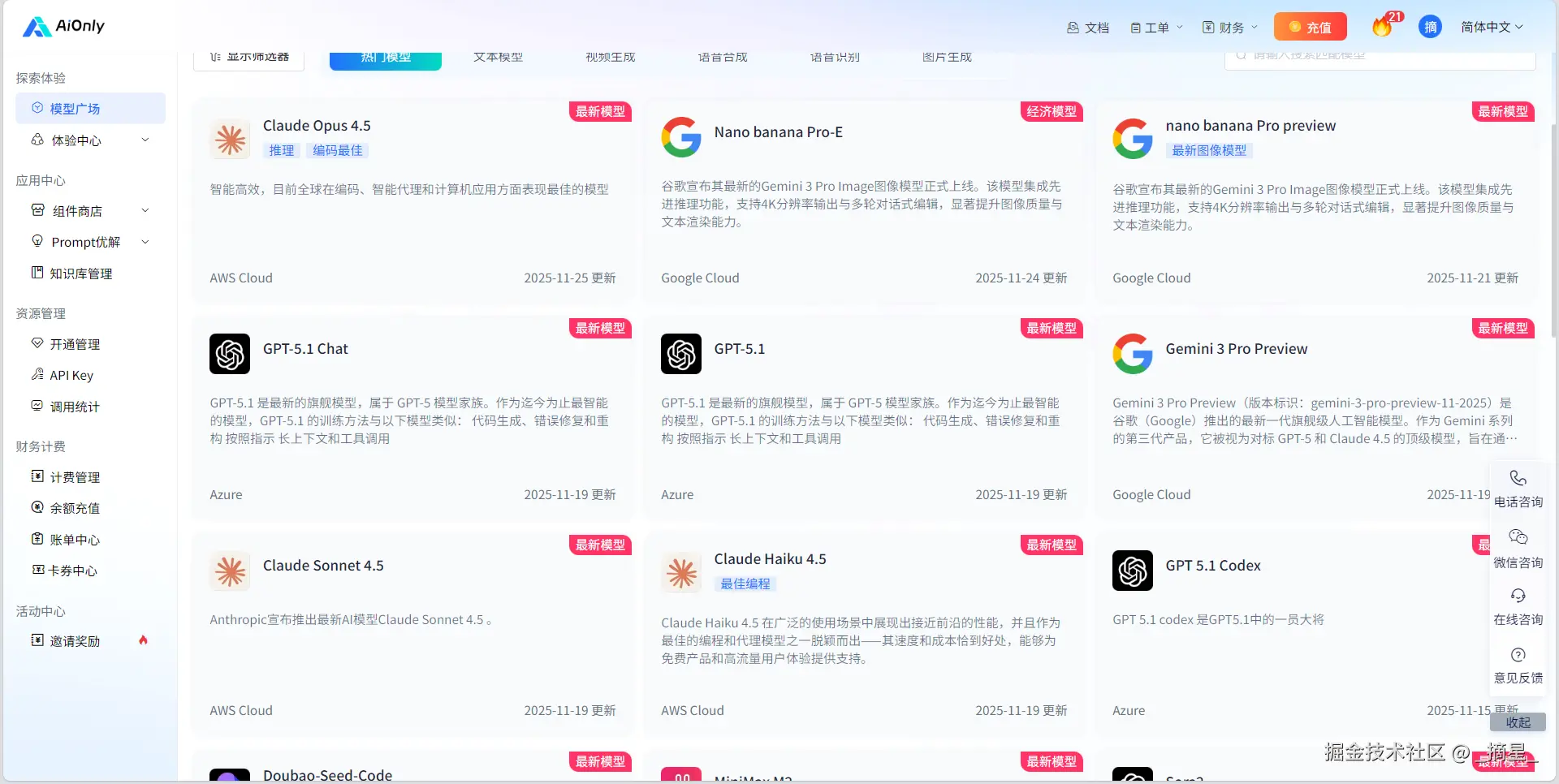Click the 卡券中心 sidebar icon
The image size is (1559, 784).
click(x=37, y=570)
